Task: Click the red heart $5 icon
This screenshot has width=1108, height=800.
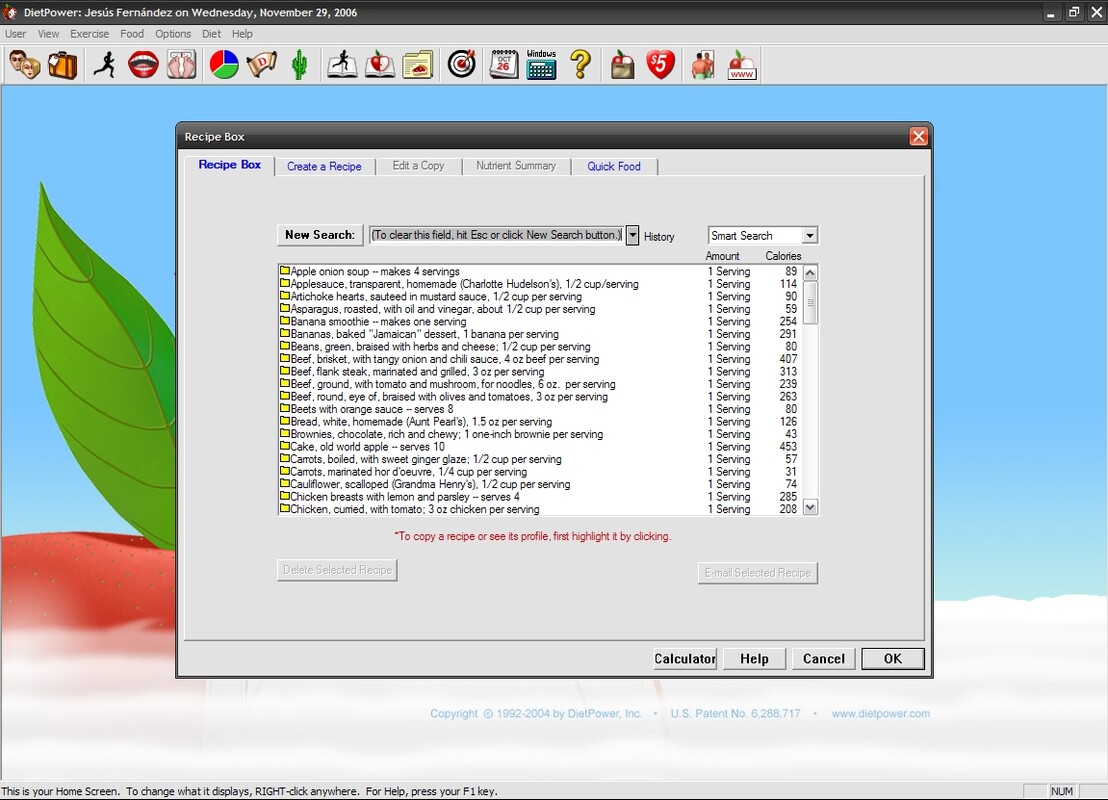Action: tap(660, 65)
